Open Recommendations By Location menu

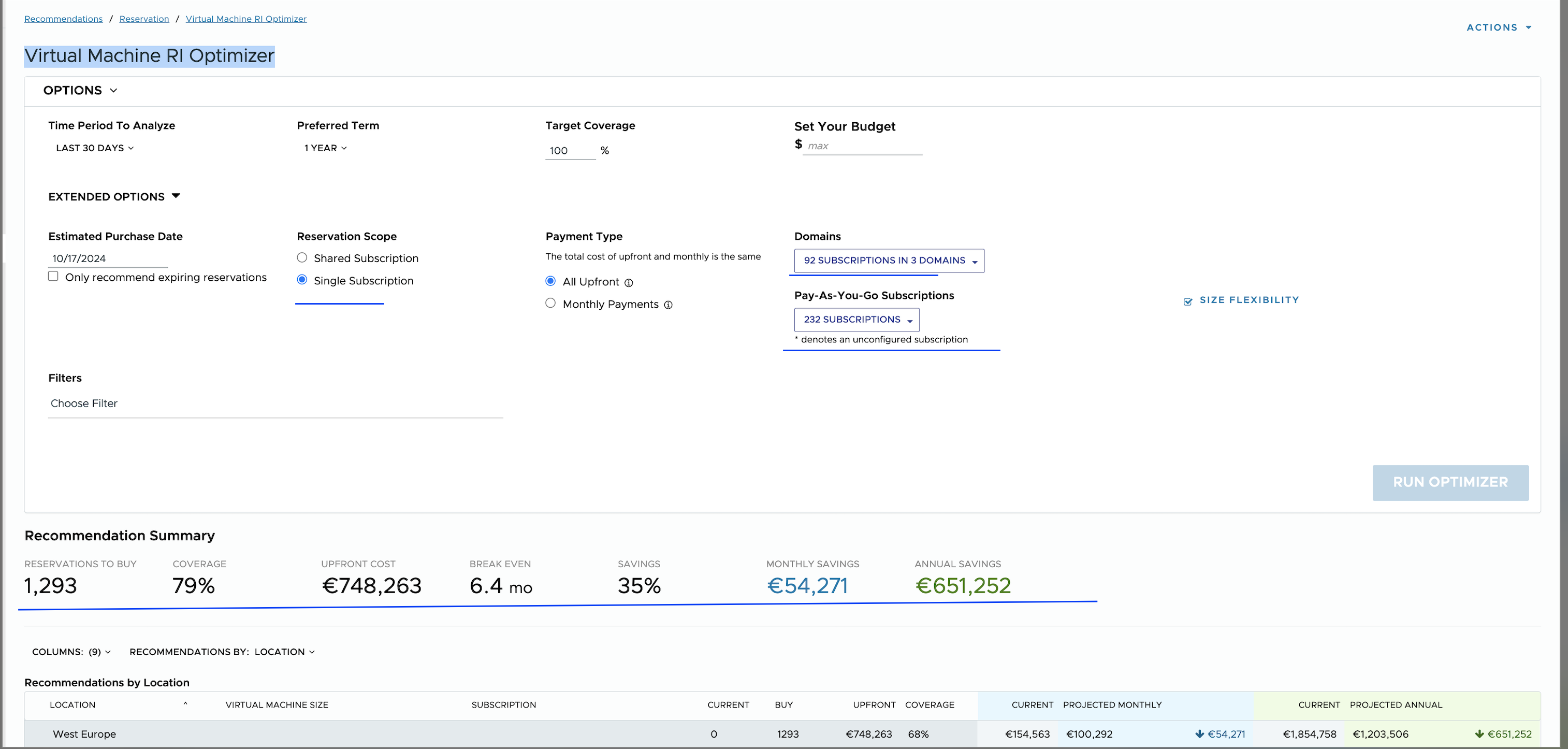pyautogui.click(x=222, y=652)
